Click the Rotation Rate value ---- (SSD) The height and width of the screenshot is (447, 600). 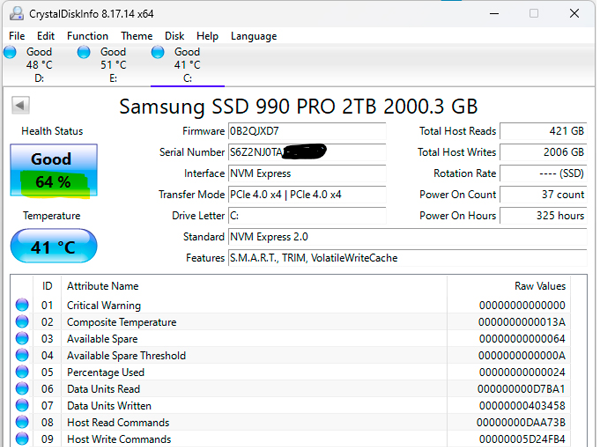point(543,173)
